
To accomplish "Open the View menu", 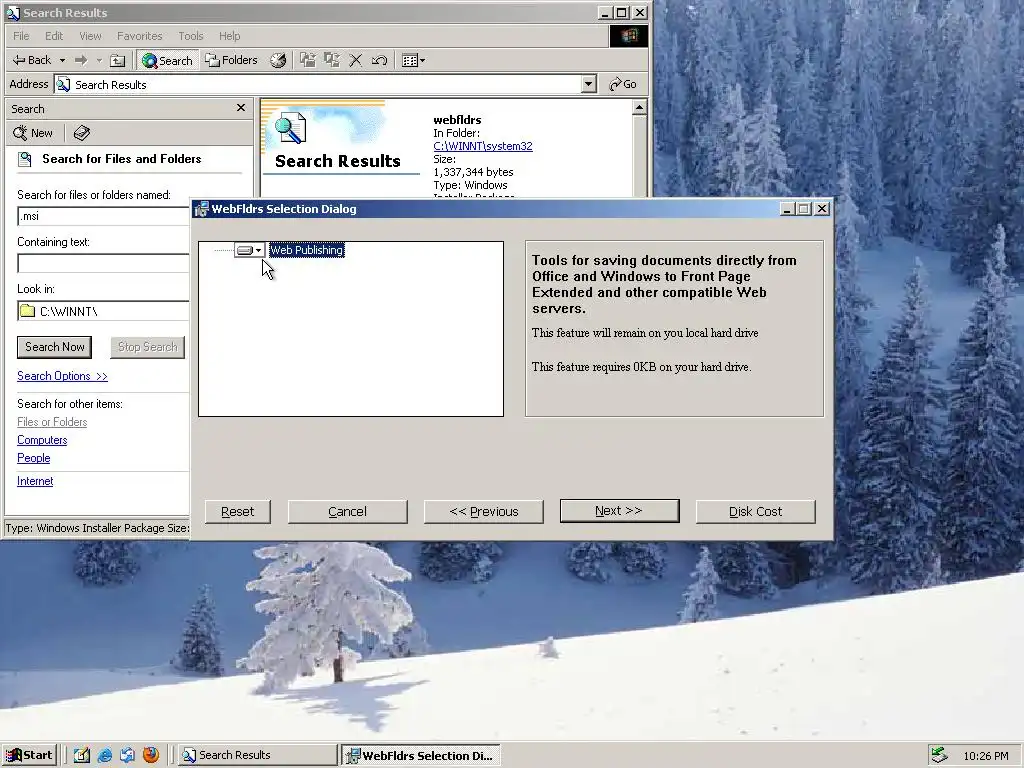I will click(x=90, y=36).
